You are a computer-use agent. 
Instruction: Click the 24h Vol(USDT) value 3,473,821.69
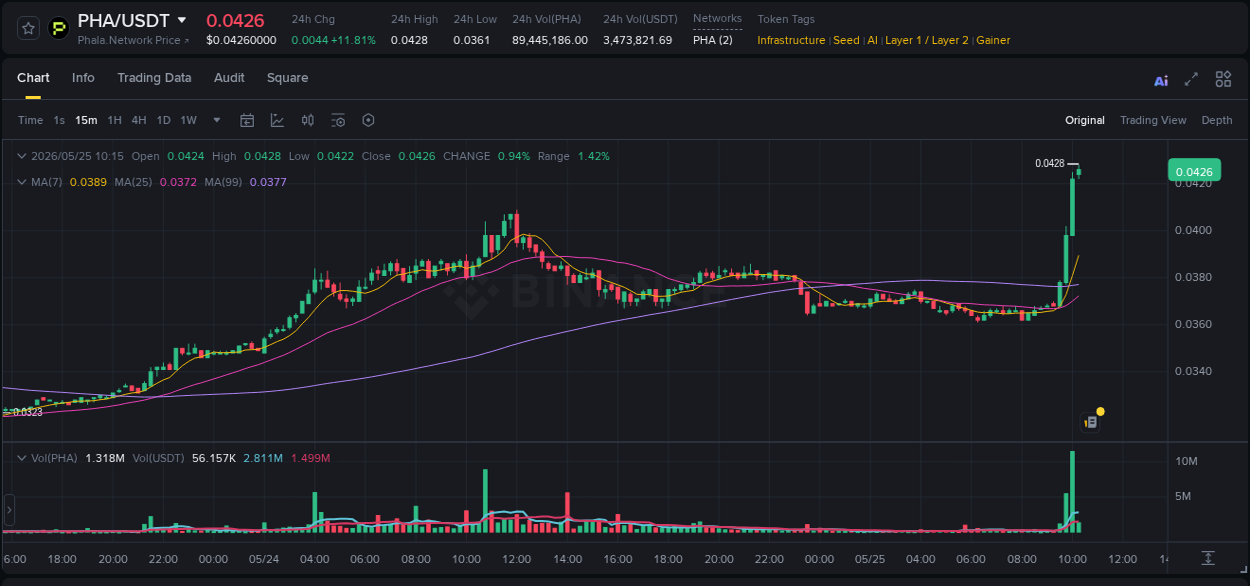pyautogui.click(x=638, y=40)
